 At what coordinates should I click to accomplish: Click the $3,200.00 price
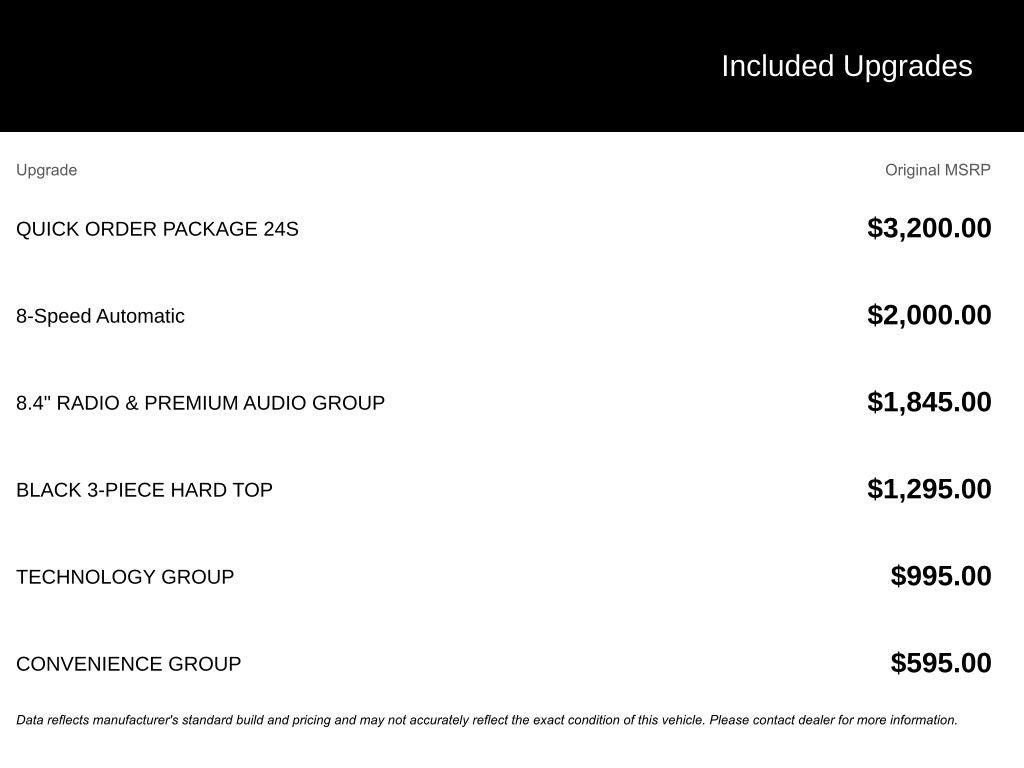[x=929, y=228]
